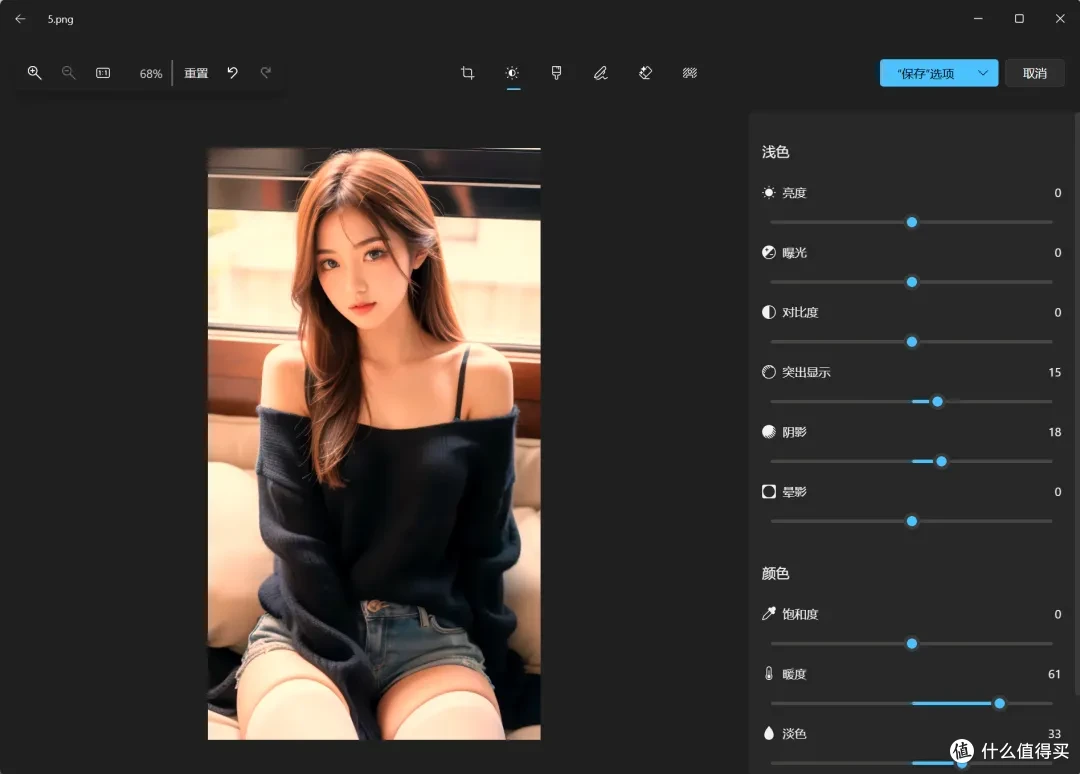Click the 浅色 section heading
The image size is (1080, 774).
(x=775, y=152)
